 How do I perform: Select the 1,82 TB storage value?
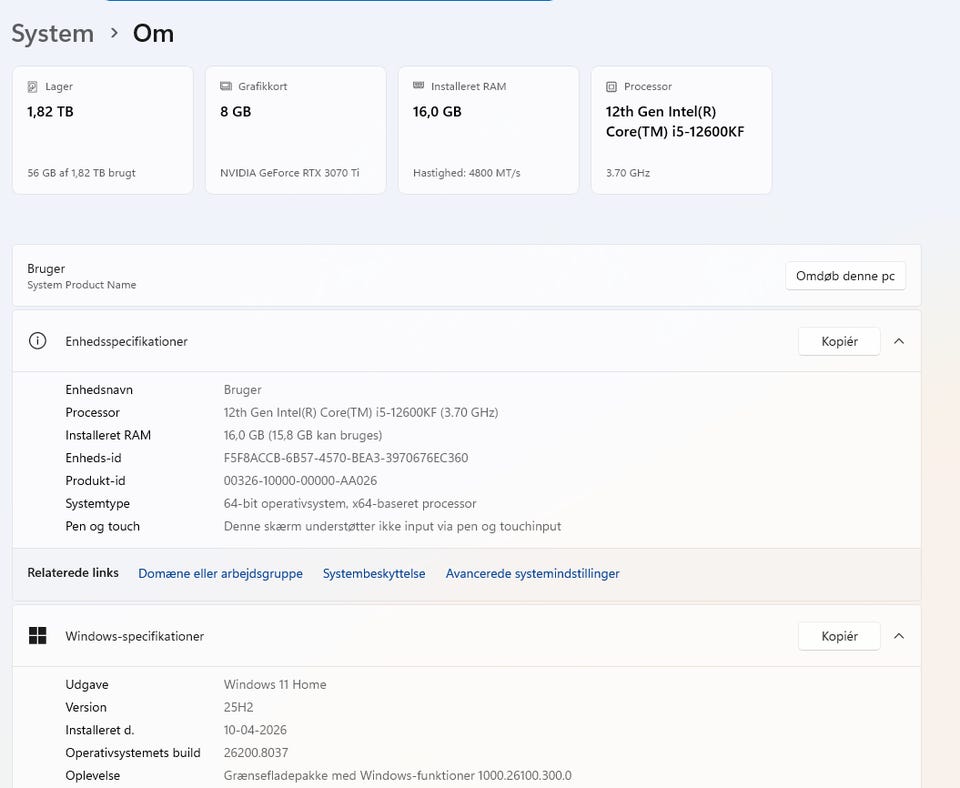(x=50, y=112)
